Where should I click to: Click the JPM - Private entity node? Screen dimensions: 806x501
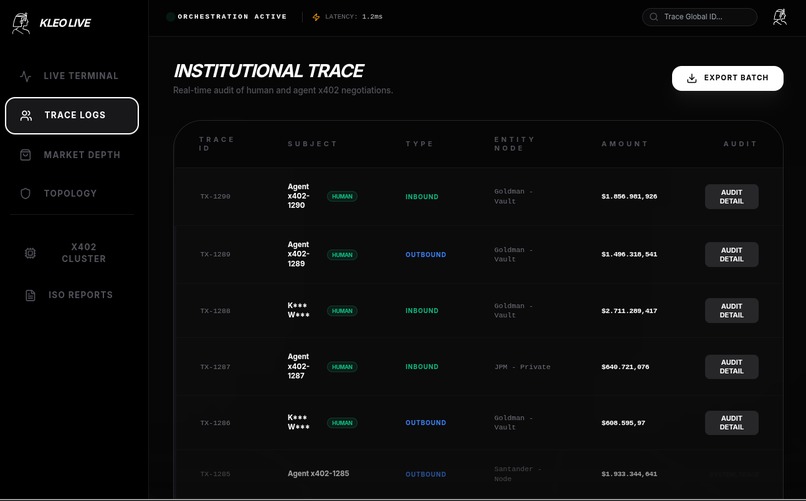pyautogui.click(x=522, y=367)
